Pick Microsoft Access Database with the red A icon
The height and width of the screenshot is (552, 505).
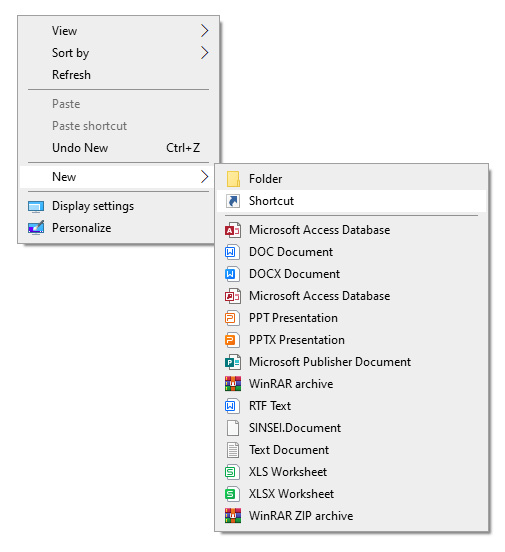[233, 230]
